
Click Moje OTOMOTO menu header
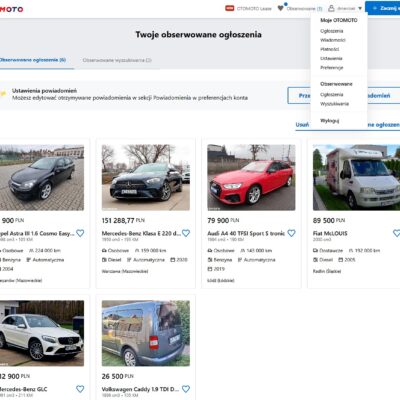[339, 20]
